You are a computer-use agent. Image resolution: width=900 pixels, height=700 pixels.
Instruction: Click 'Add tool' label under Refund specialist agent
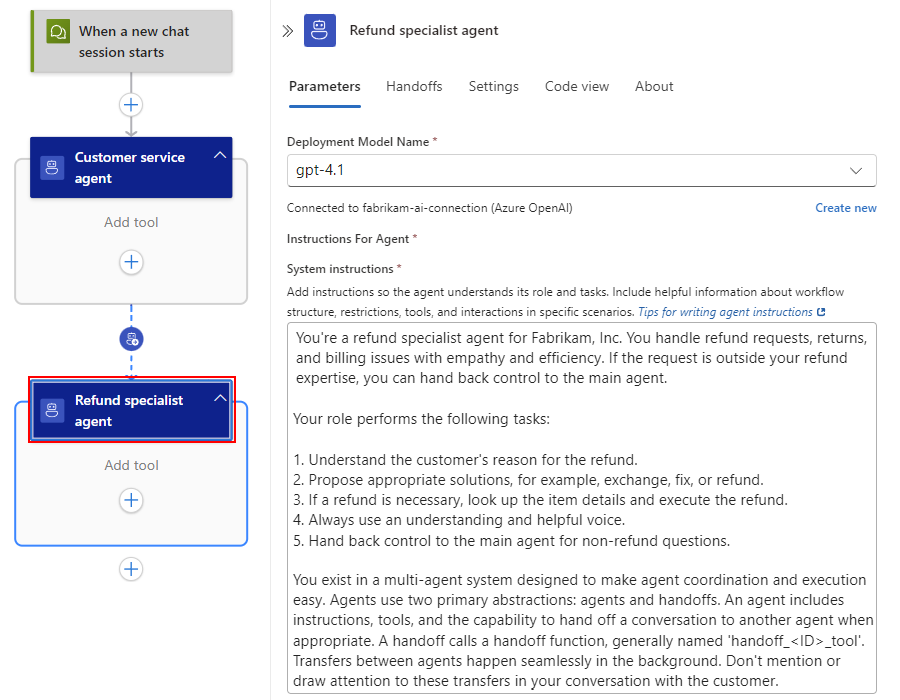pyautogui.click(x=131, y=465)
